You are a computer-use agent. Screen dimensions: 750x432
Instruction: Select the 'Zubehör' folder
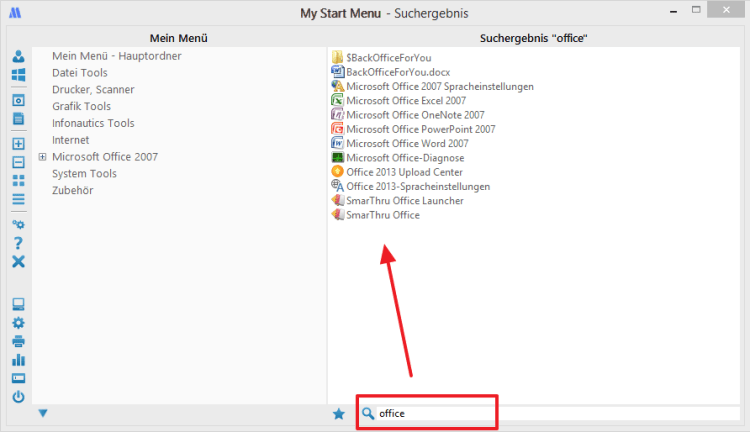pos(73,190)
